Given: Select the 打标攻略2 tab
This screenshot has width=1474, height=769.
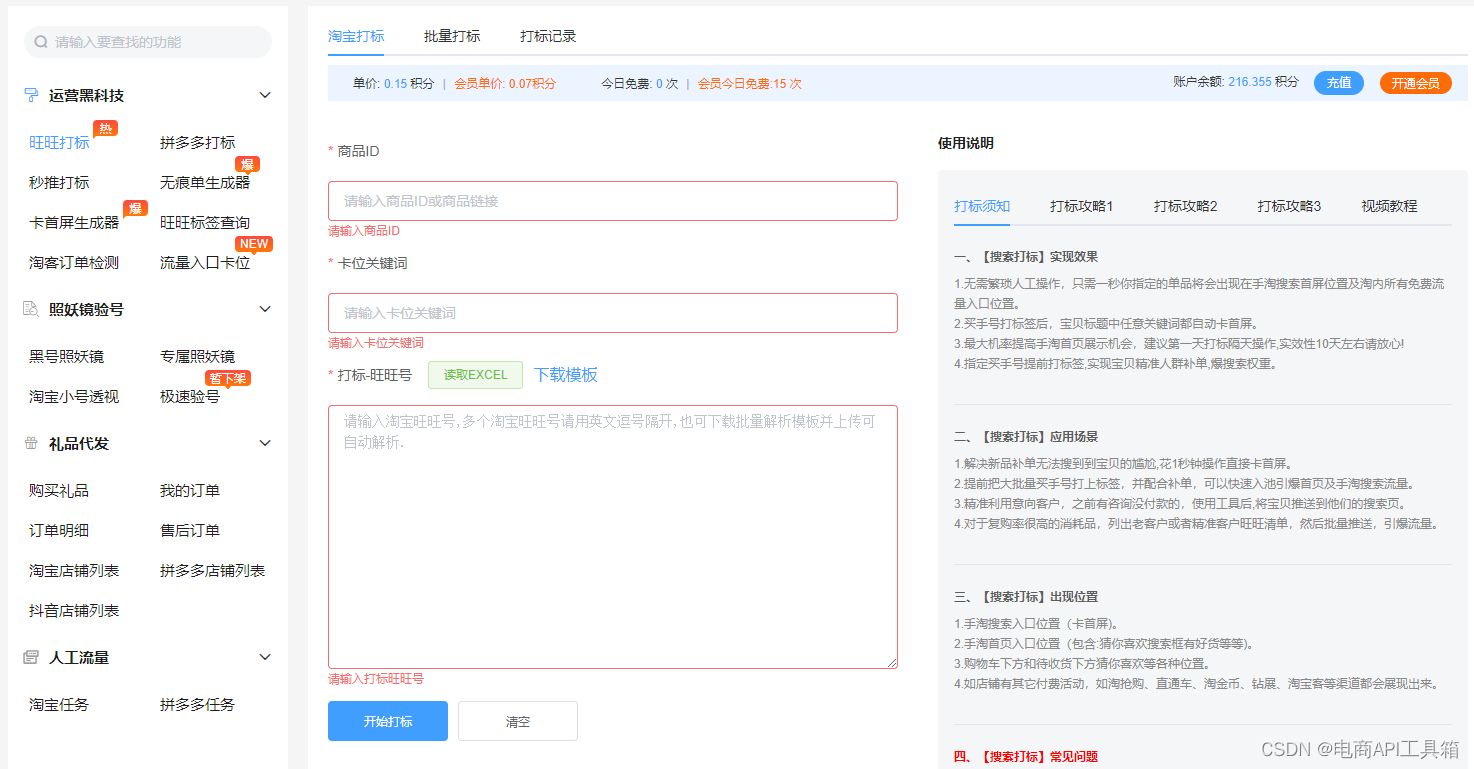Looking at the screenshot, I should [x=1186, y=206].
